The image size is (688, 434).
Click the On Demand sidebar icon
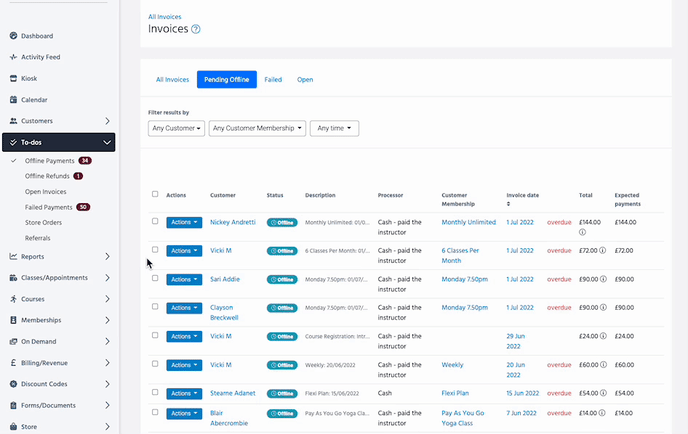13,341
